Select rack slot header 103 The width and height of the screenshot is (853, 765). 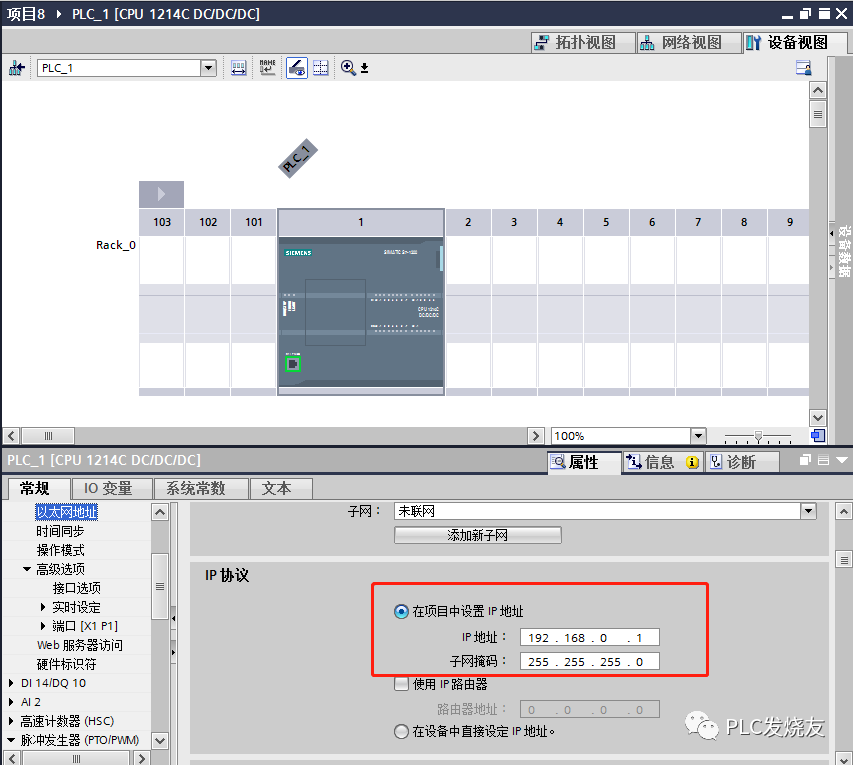[x=162, y=222]
